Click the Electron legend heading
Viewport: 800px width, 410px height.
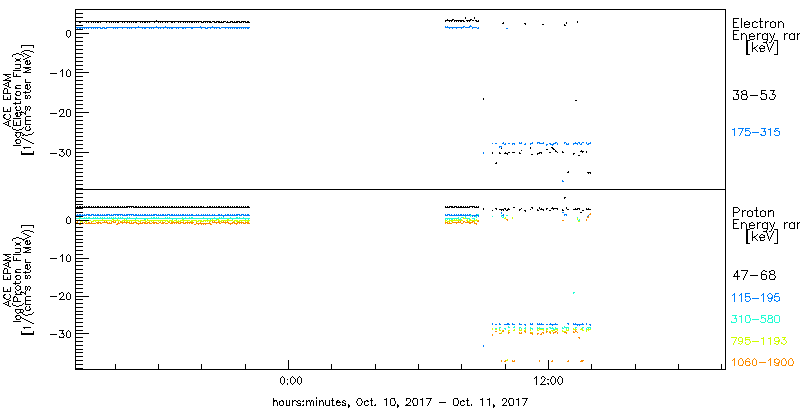[759, 23]
